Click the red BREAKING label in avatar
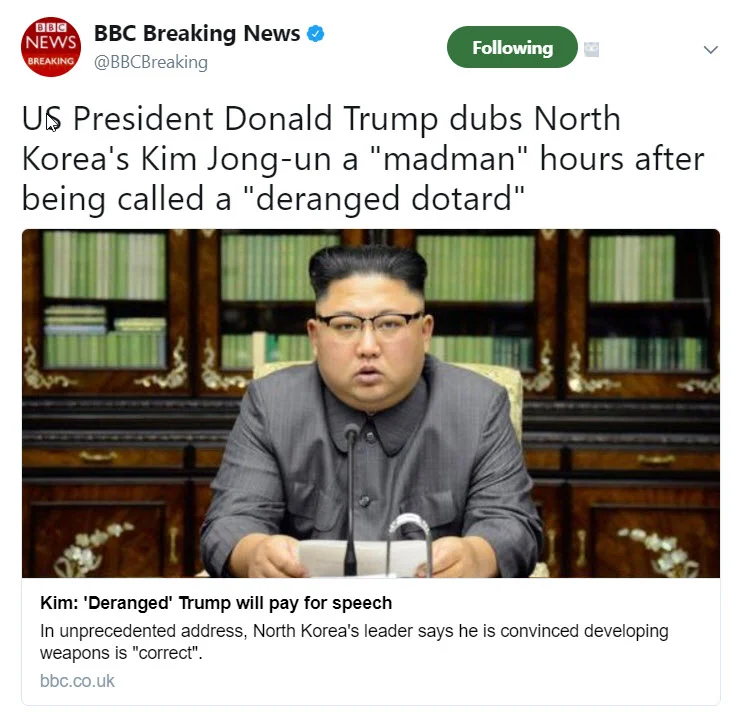This screenshot has height=715, width=731. [51, 61]
